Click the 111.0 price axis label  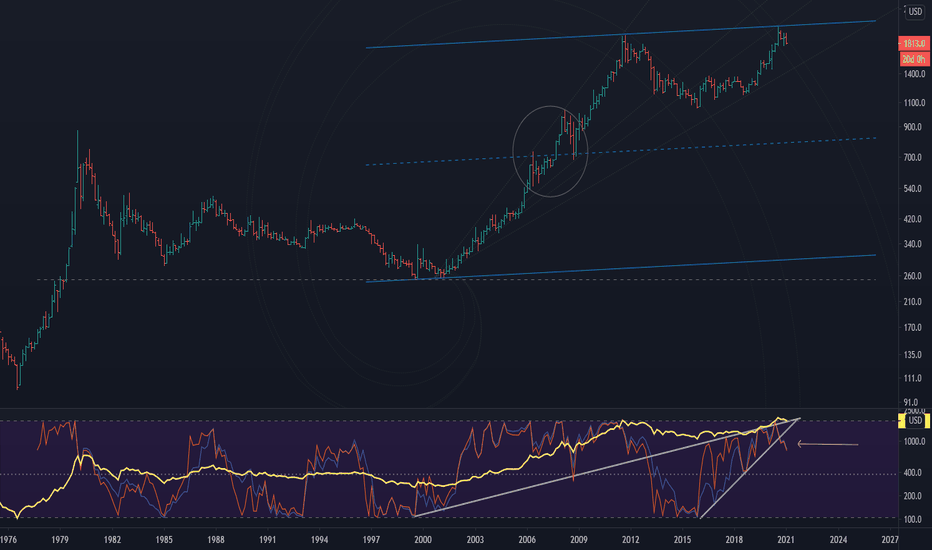pos(914,378)
